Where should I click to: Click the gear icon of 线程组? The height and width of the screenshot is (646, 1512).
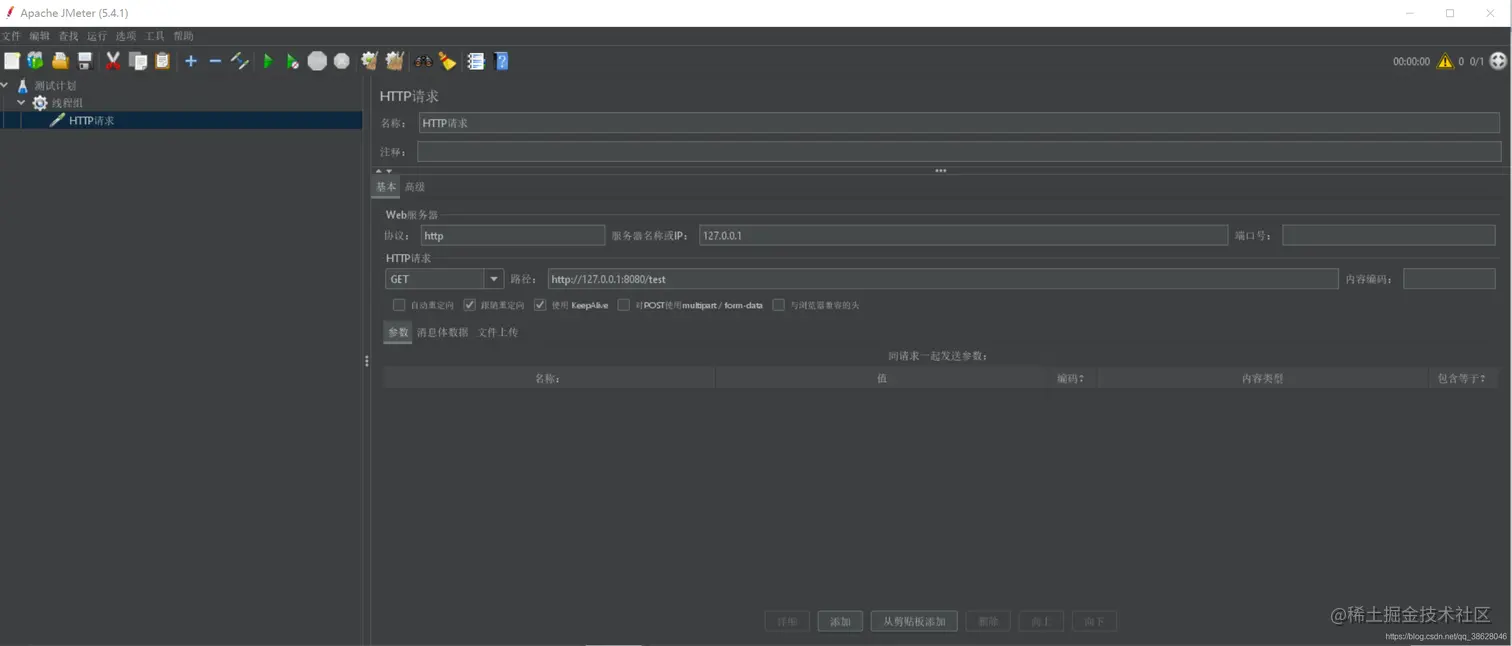tap(40, 103)
